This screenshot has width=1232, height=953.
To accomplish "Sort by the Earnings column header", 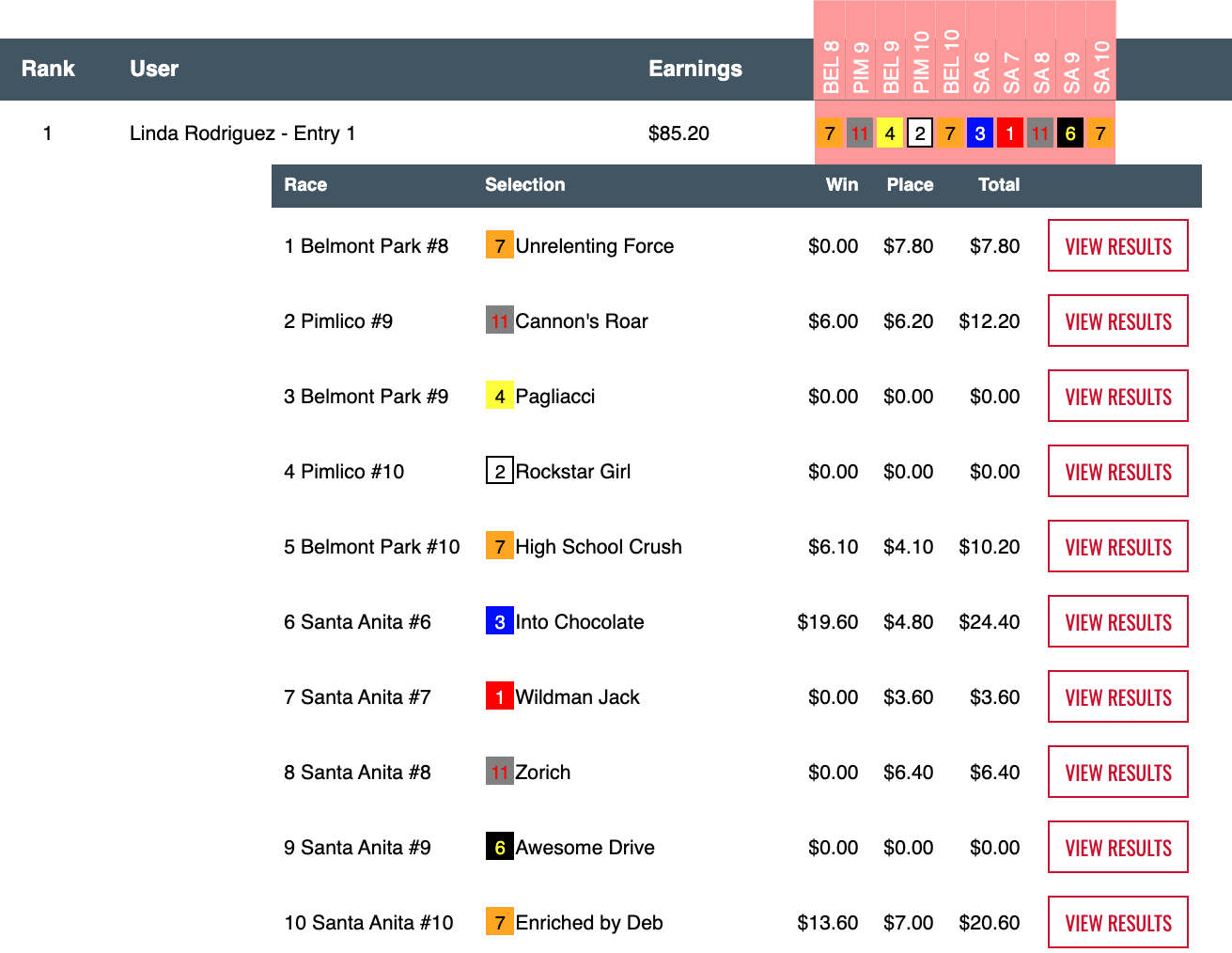I will (694, 69).
